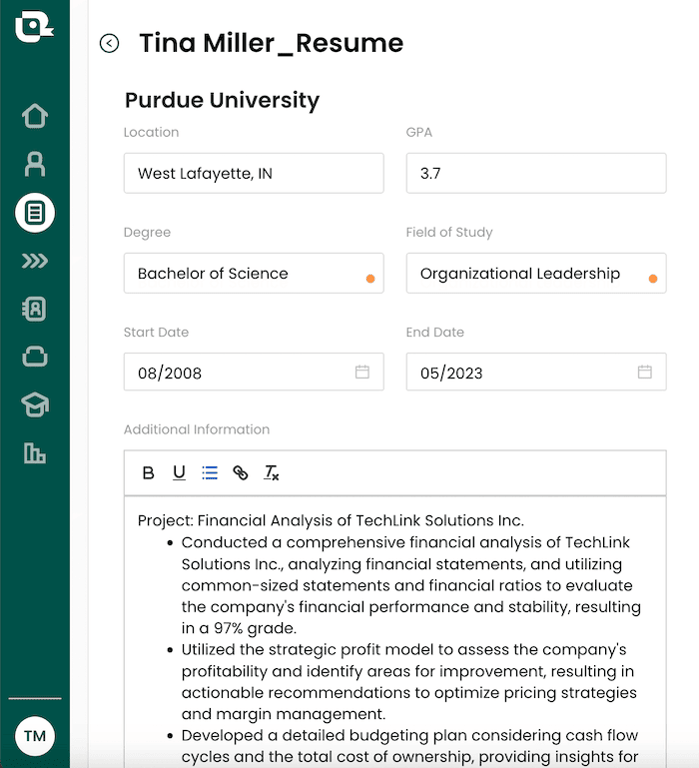This screenshot has height=768, width=699.
Task: Click the bullet starting 'Developed a detailed budgeting'
Action: point(410,745)
